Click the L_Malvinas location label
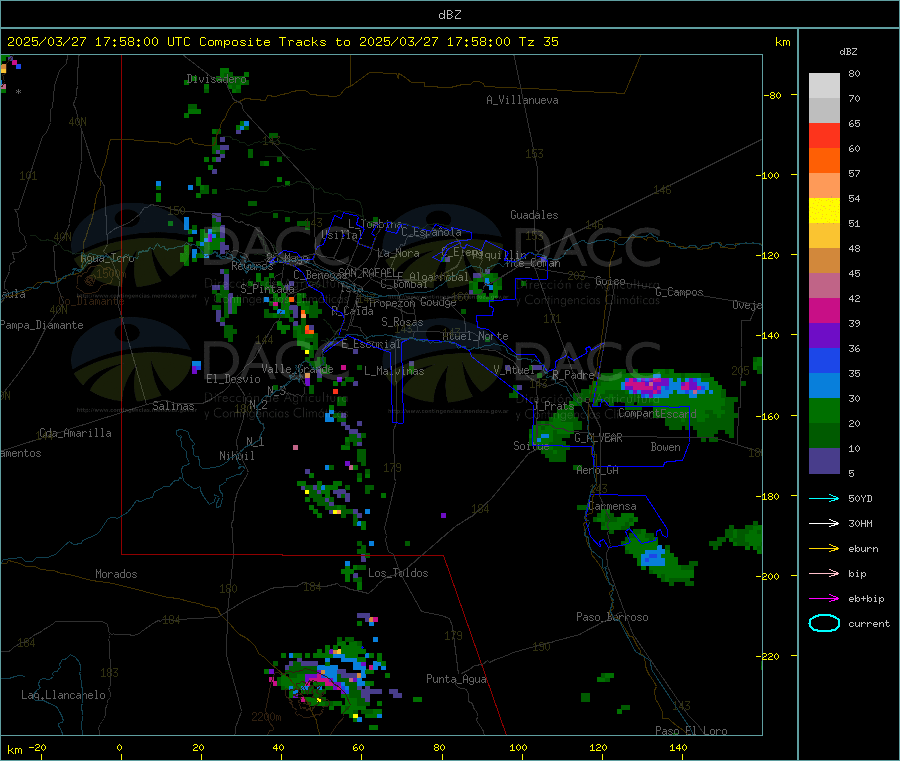The image size is (900, 761). pos(394,371)
